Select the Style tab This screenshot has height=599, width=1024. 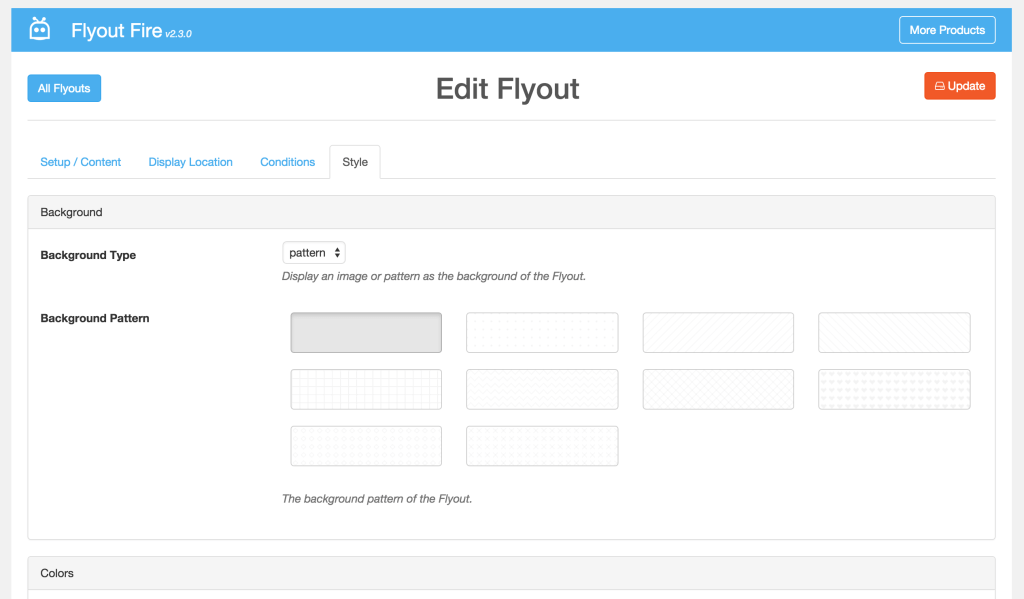pyautogui.click(x=355, y=162)
